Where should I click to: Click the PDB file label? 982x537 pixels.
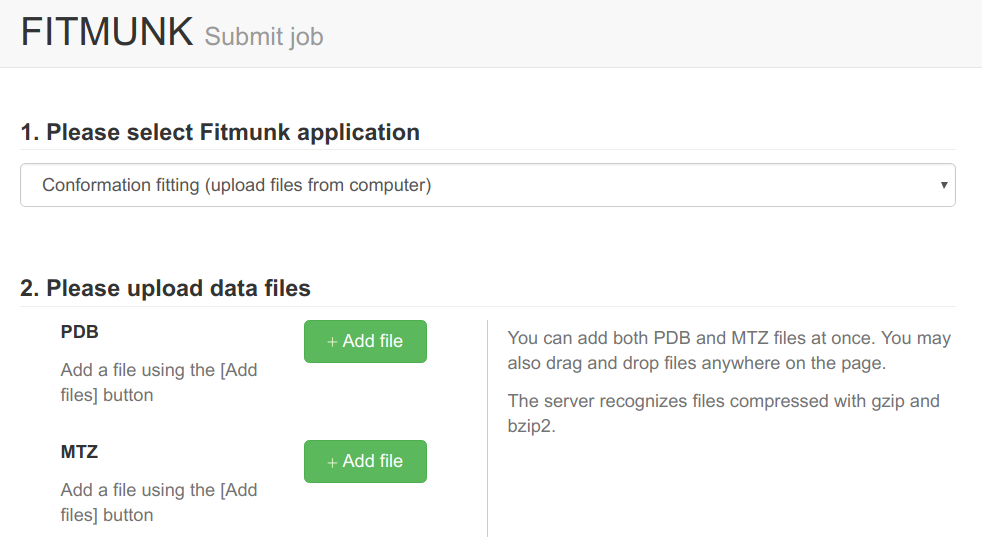[x=80, y=332]
